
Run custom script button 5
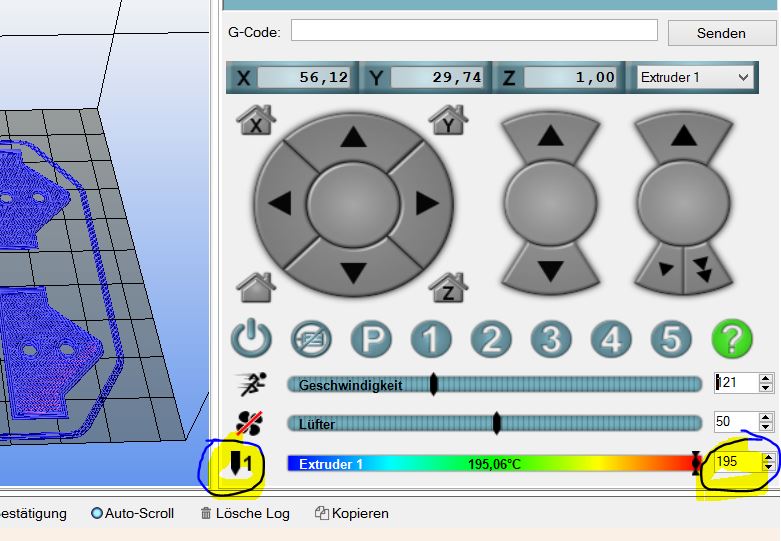coord(671,340)
